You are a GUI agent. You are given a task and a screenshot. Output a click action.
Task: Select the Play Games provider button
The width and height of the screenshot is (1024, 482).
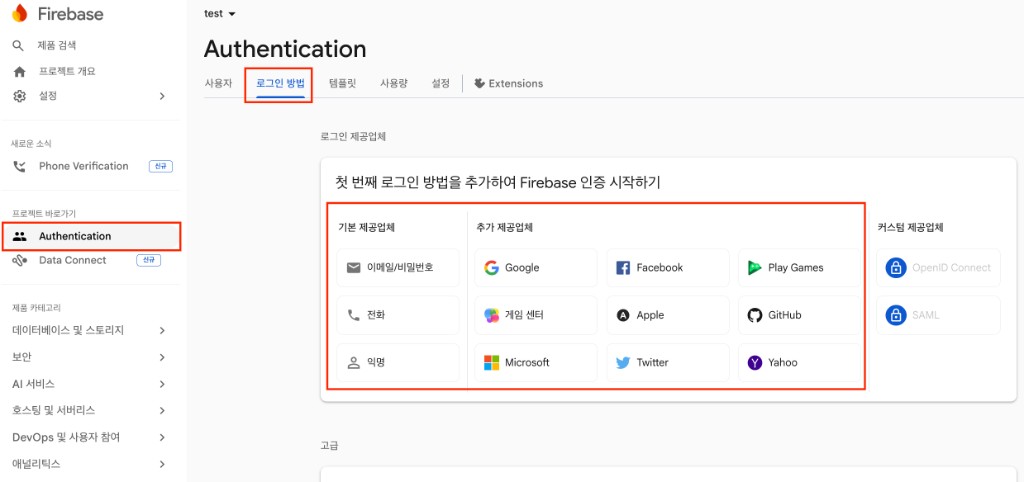click(800, 268)
